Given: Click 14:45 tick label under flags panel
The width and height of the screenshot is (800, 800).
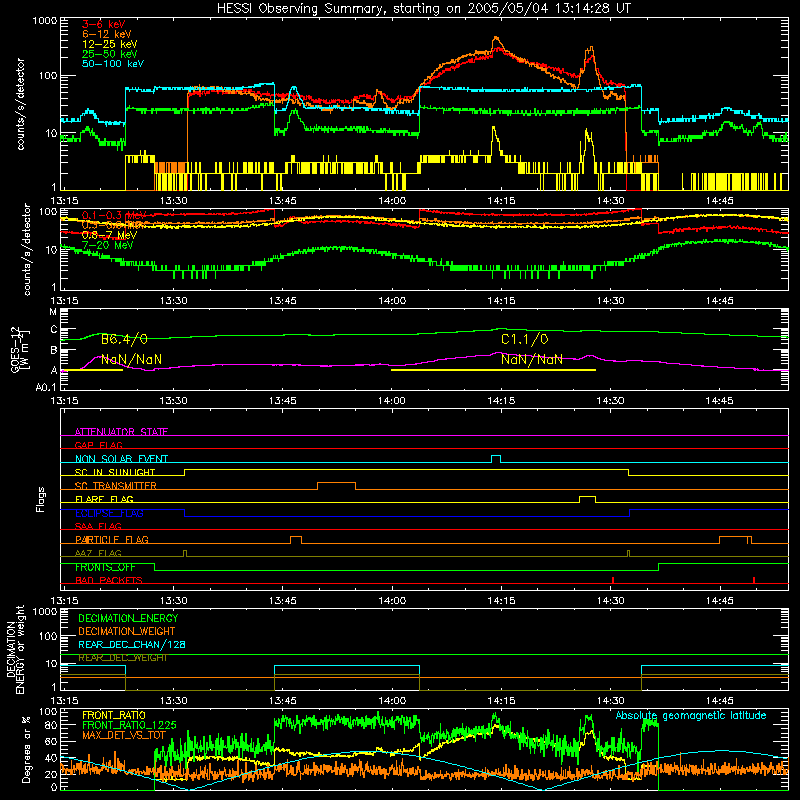Looking at the screenshot, I should point(719,601).
